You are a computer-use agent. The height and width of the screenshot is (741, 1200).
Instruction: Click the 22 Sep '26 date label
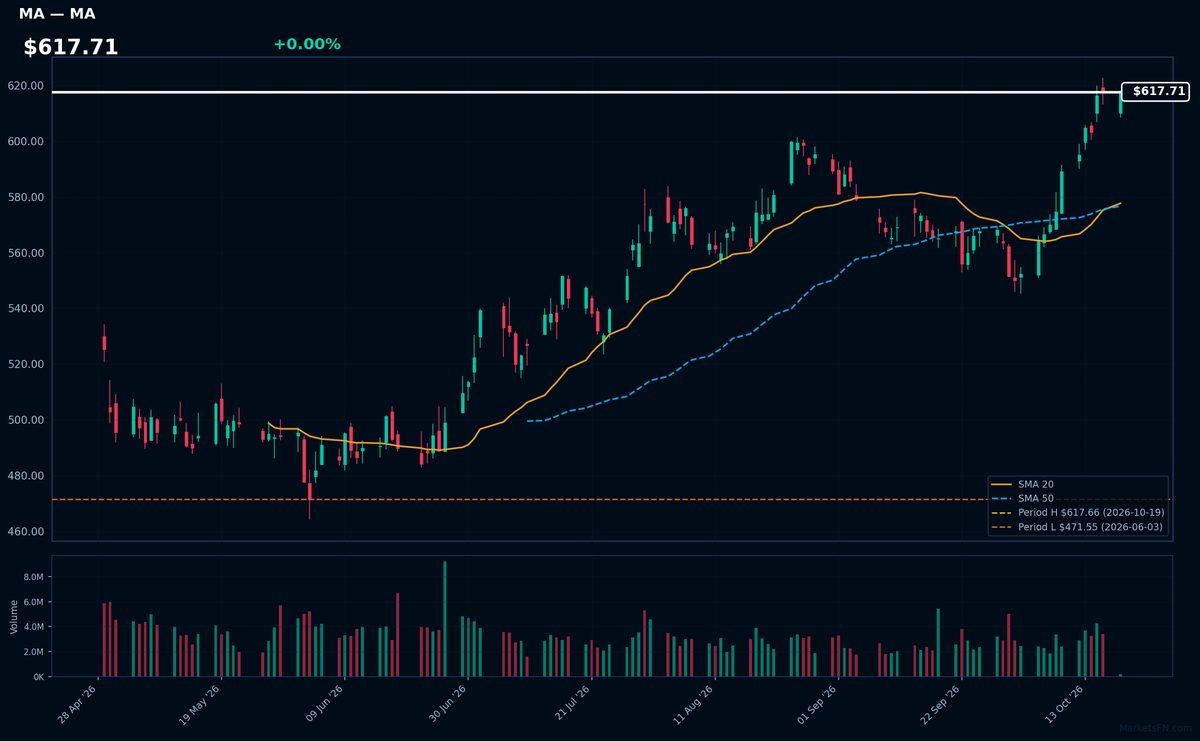coord(940,704)
